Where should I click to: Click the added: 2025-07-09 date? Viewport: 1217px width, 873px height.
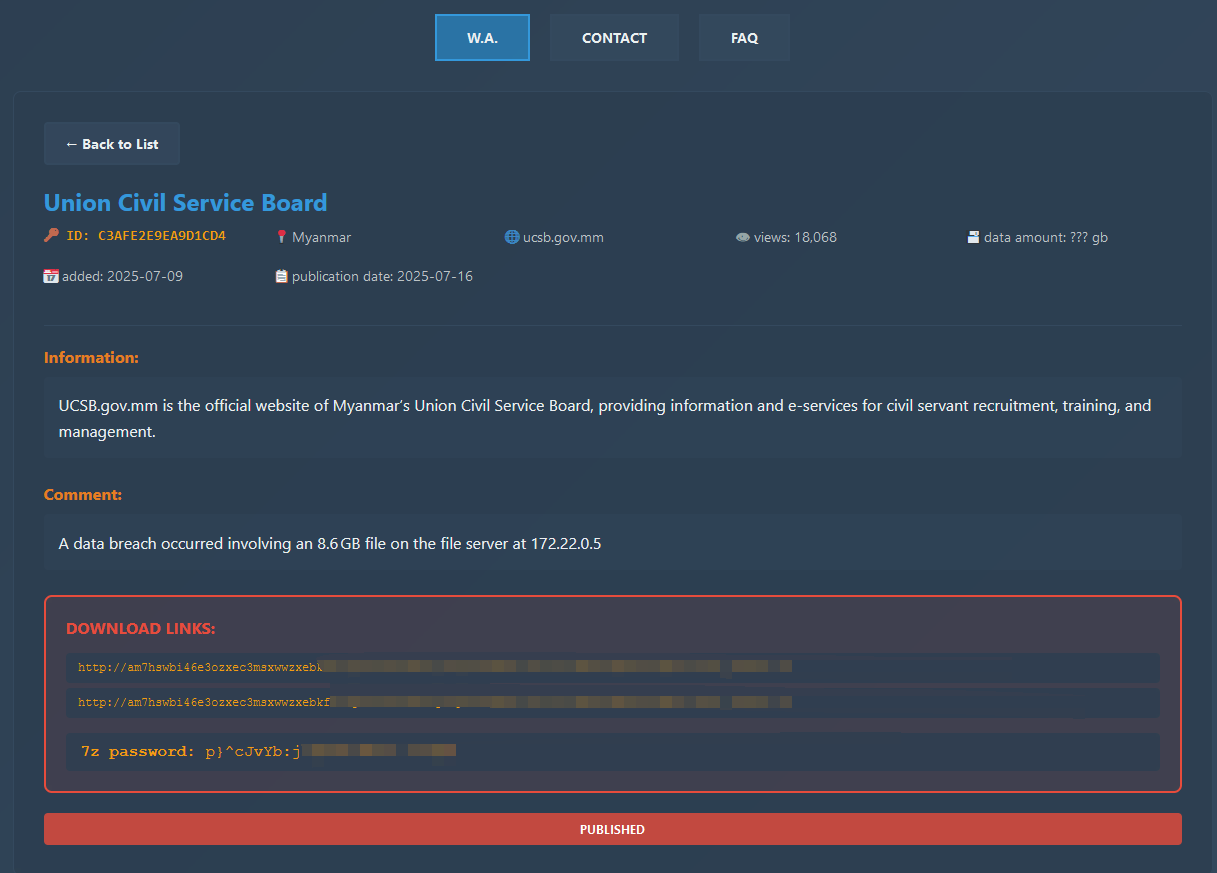click(122, 276)
